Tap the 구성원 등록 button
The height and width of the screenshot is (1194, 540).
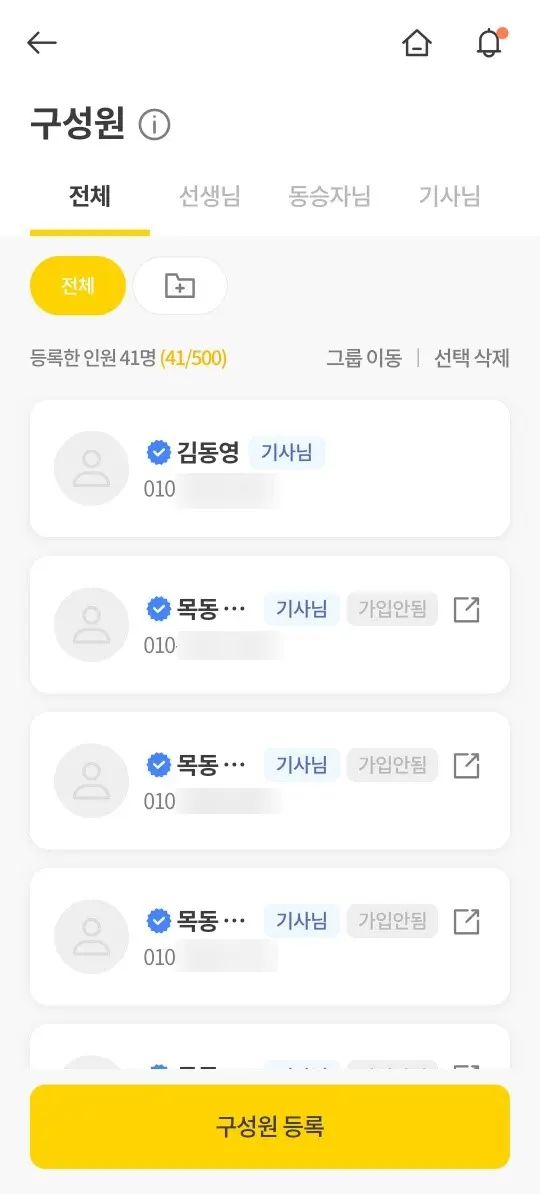[270, 1126]
